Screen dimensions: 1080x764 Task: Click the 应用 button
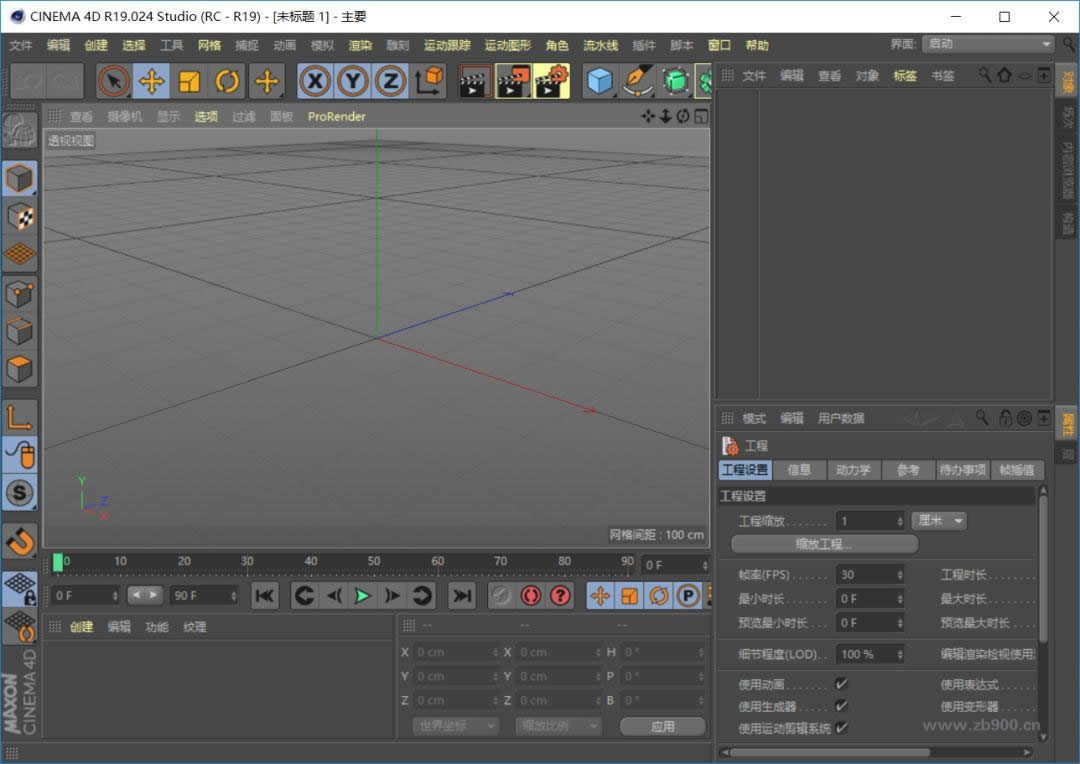click(x=662, y=726)
